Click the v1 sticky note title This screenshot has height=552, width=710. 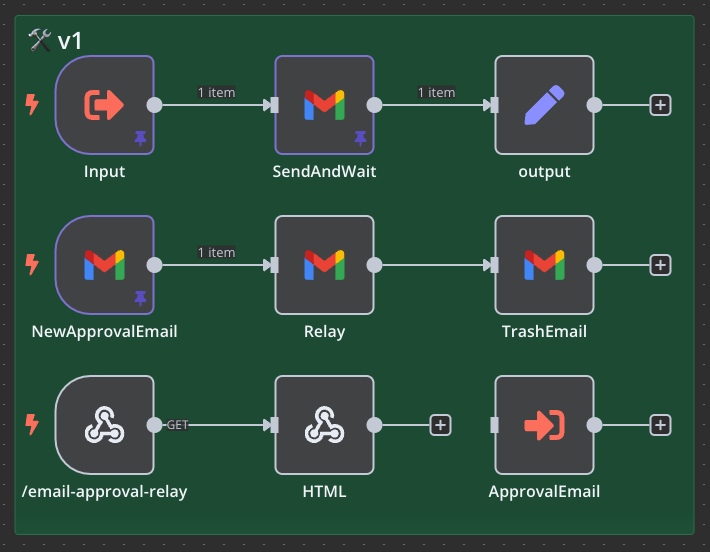pos(69,41)
